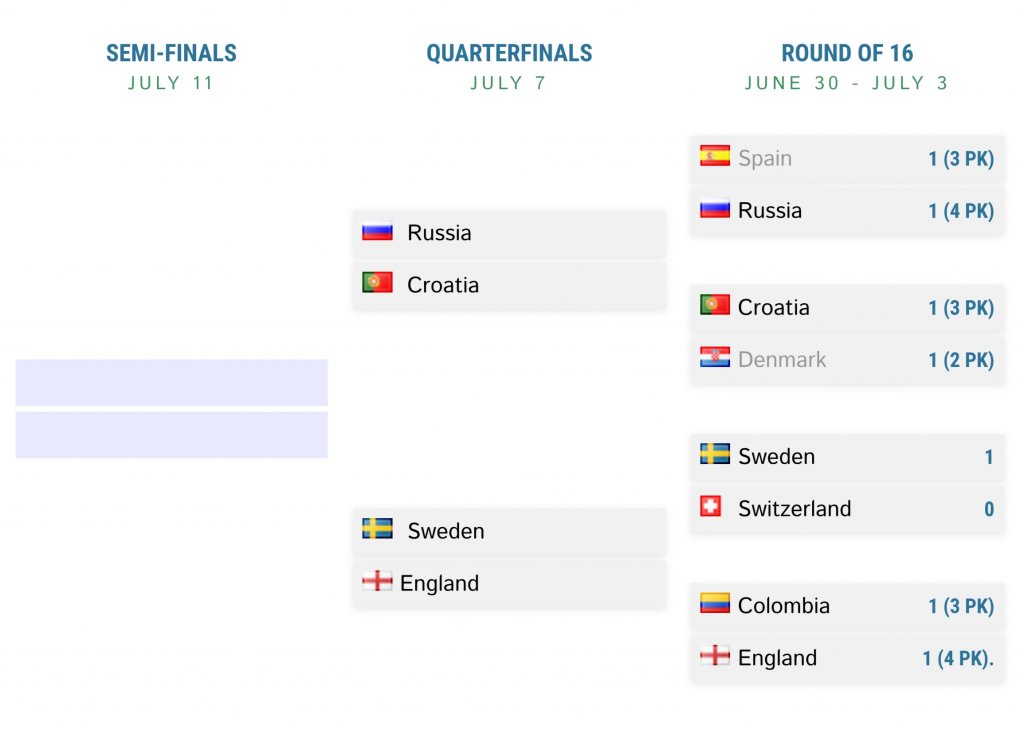
Task: Click Spain's 1 (3 PK) score
Action: click(x=960, y=158)
